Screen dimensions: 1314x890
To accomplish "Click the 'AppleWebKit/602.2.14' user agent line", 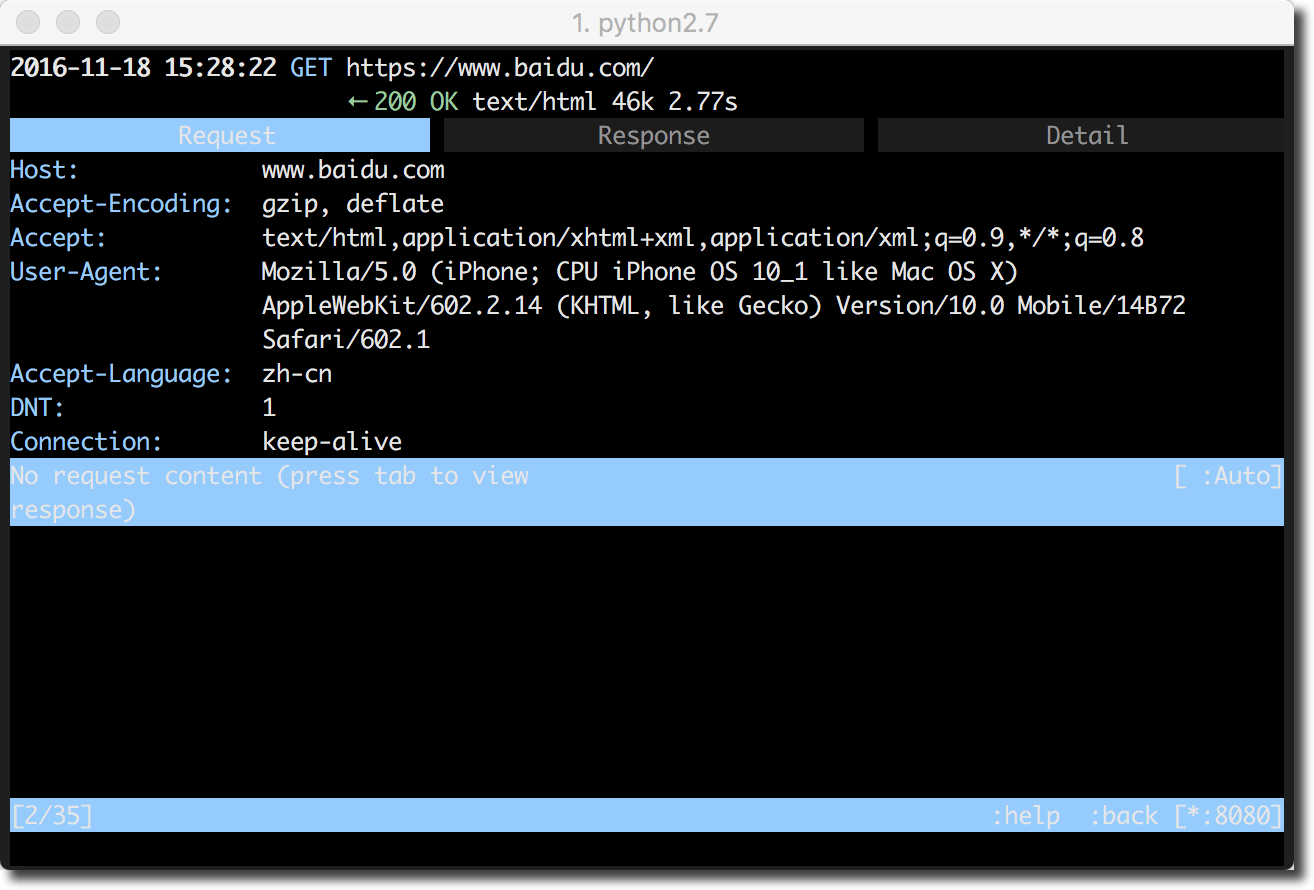I will (x=724, y=306).
